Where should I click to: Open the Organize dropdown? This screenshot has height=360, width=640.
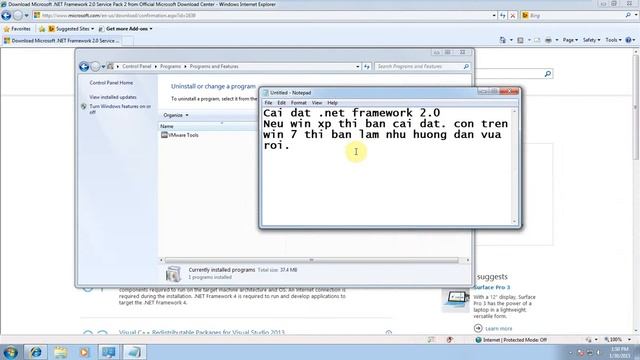[176, 116]
